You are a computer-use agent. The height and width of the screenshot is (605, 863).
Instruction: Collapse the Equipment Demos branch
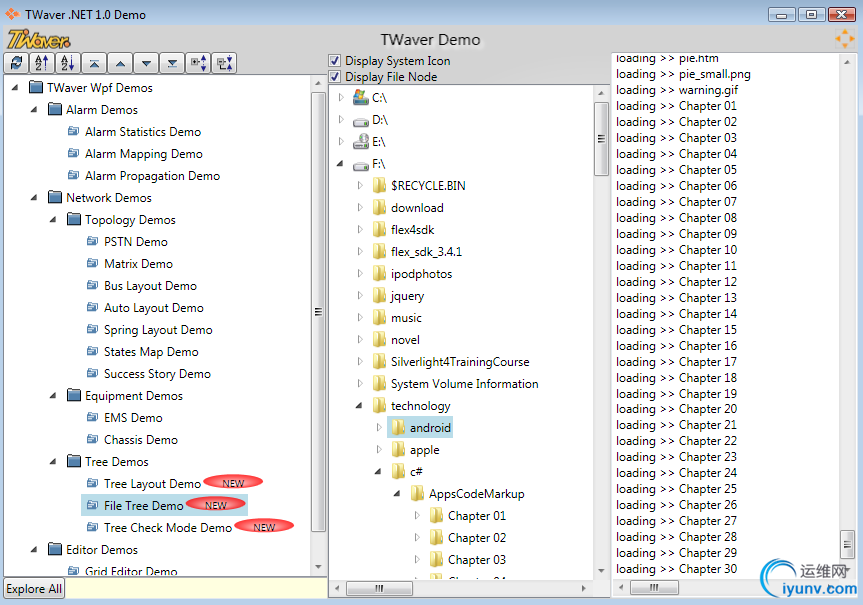[53, 396]
